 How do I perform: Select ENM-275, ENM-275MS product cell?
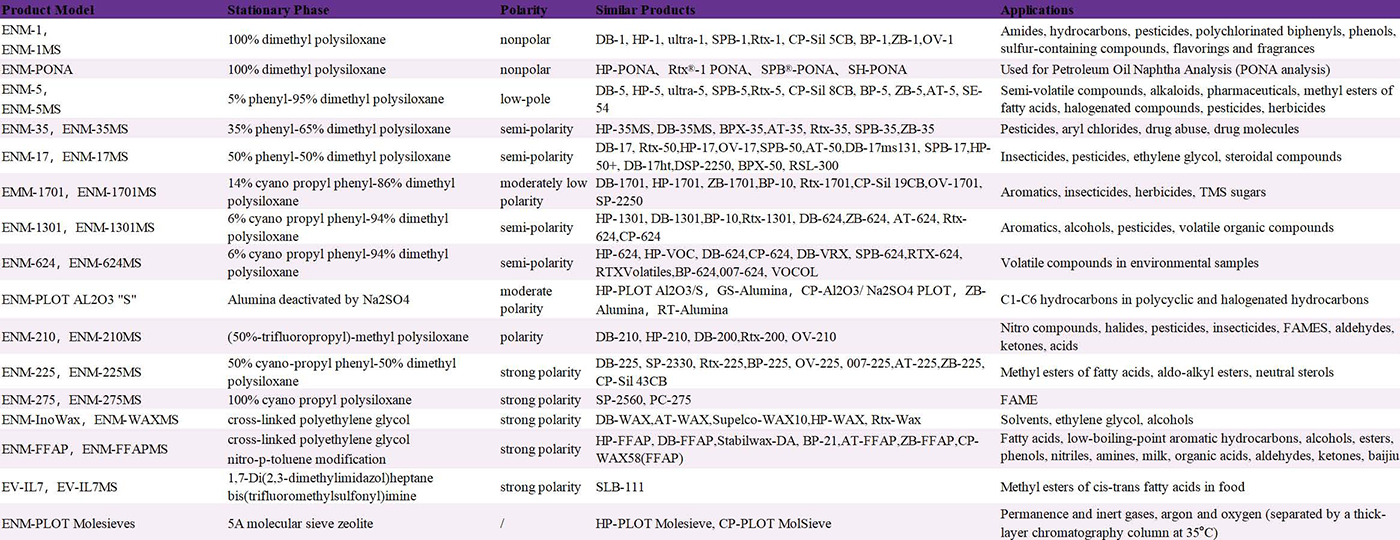[71, 400]
